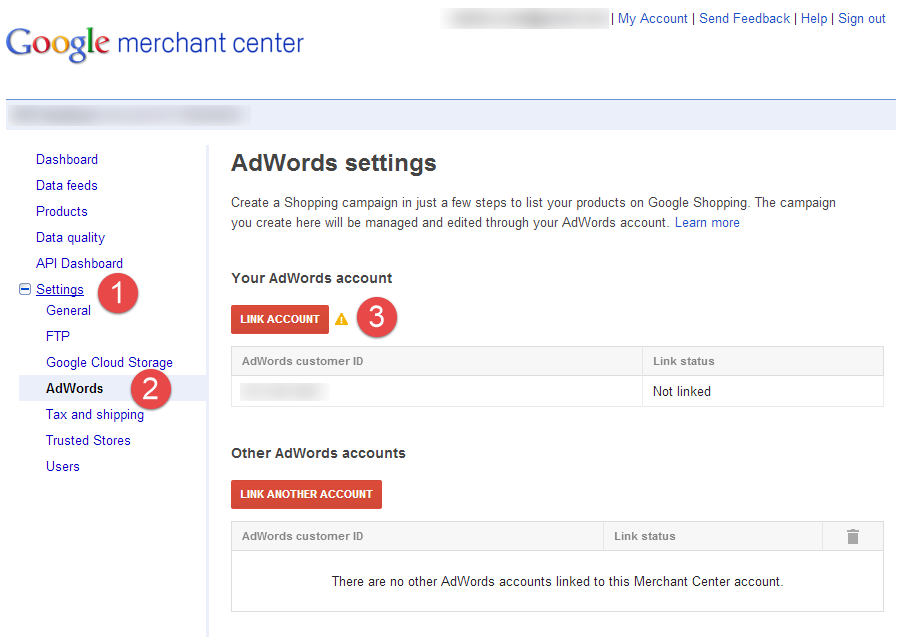902x637 pixels.
Task: Click the first table's AdWords customer ID header
Action: click(x=437, y=361)
